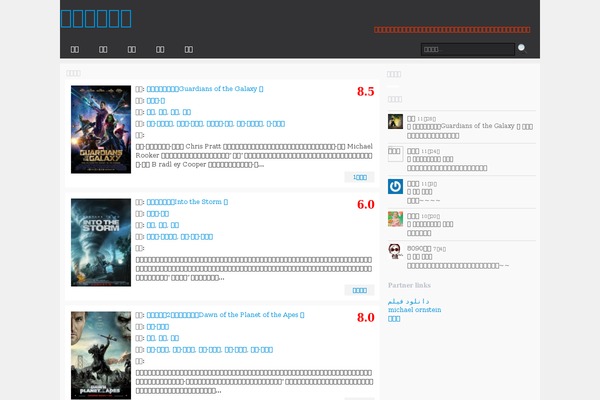Image resolution: width=600 pixels, height=400 pixels.
Task: Focus the search input field
Action: pos(465,48)
